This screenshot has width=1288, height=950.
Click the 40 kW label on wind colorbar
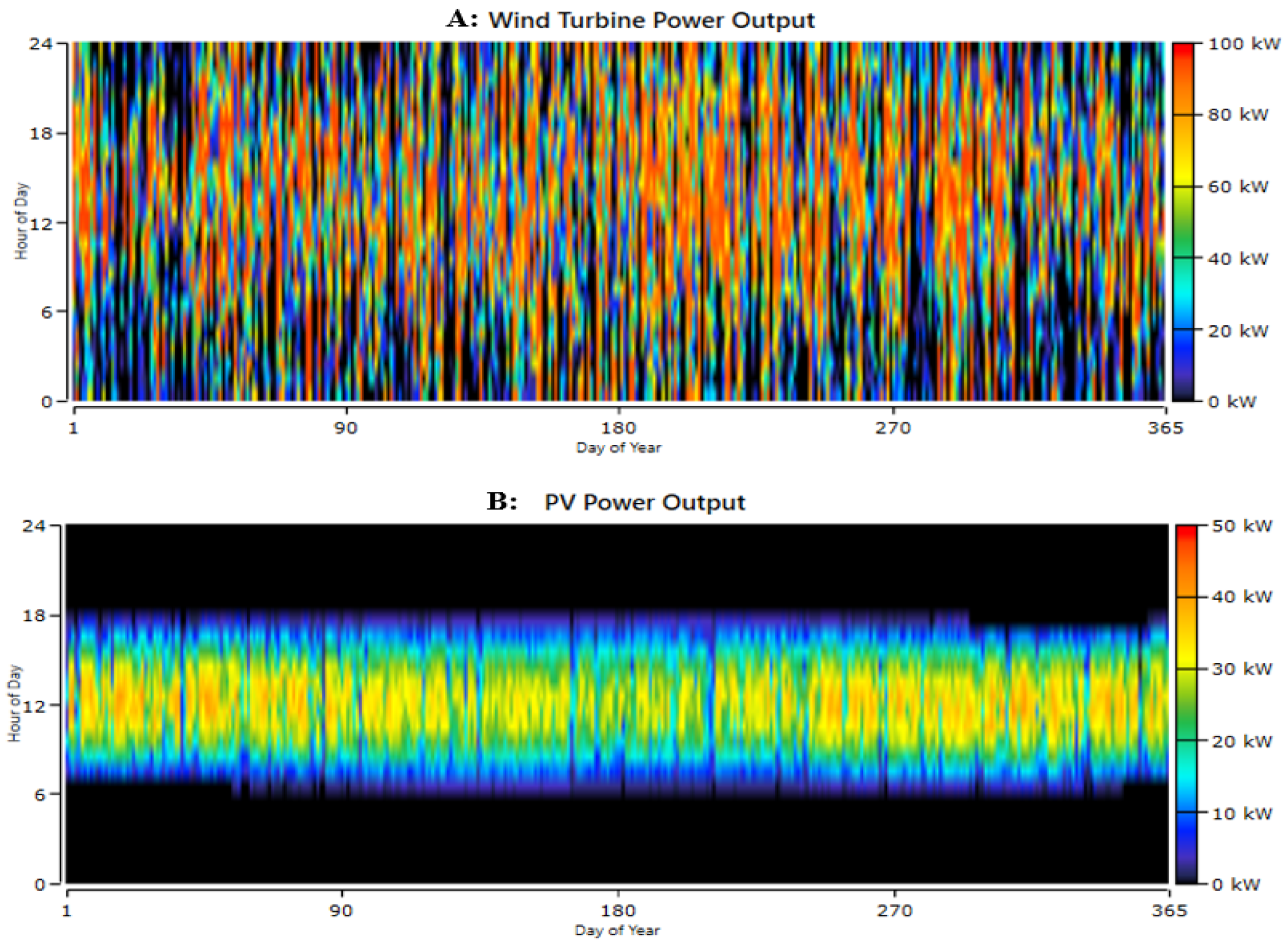(1237, 259)
